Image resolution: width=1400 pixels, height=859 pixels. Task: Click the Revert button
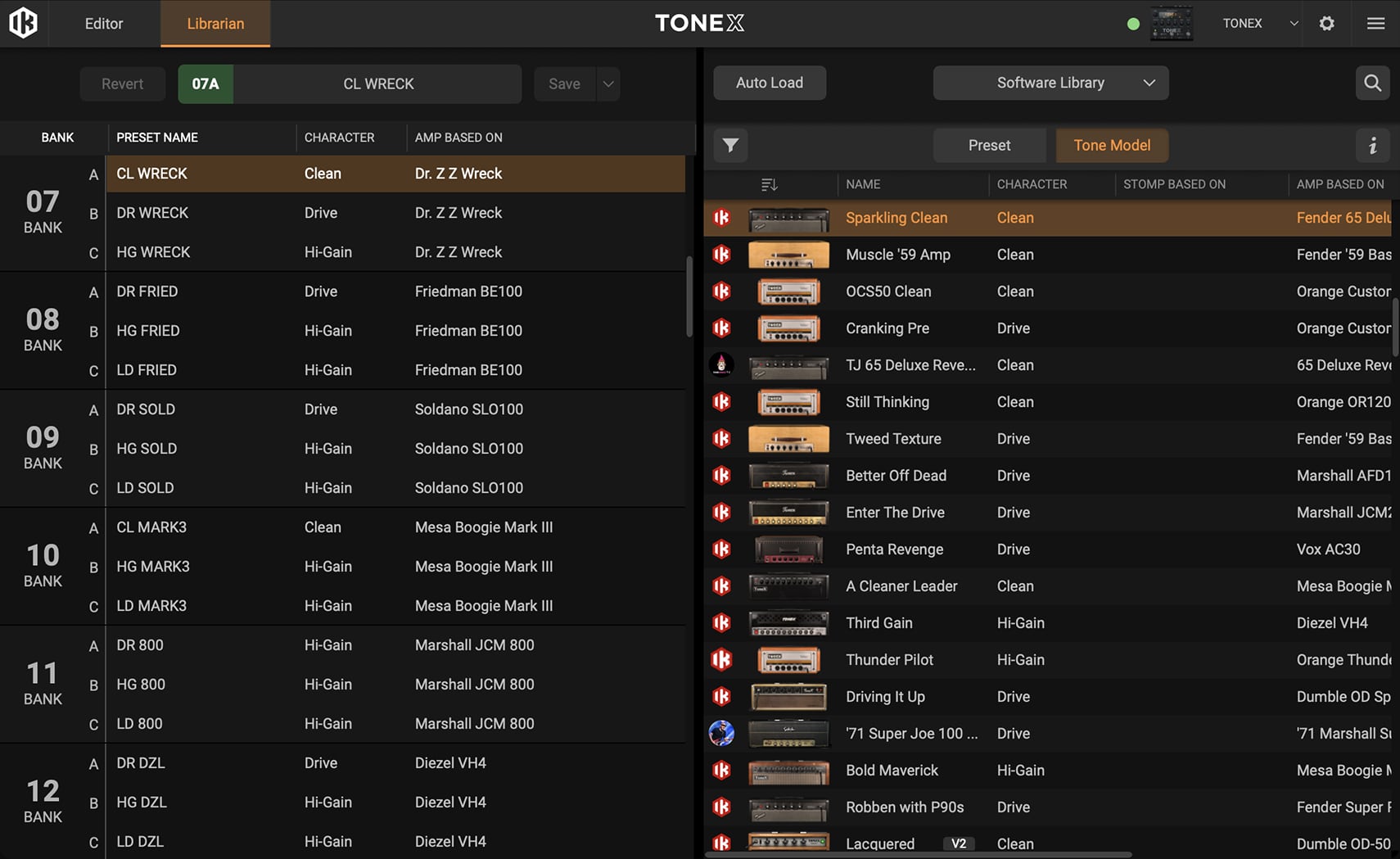(x=122, y=84)
